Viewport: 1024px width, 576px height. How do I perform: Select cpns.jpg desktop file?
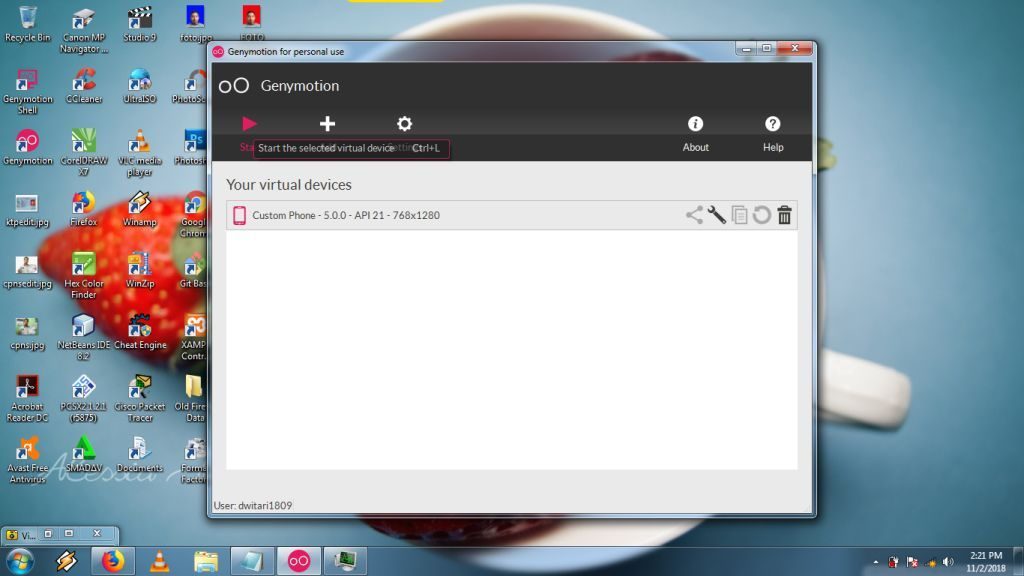click(27, 332)
